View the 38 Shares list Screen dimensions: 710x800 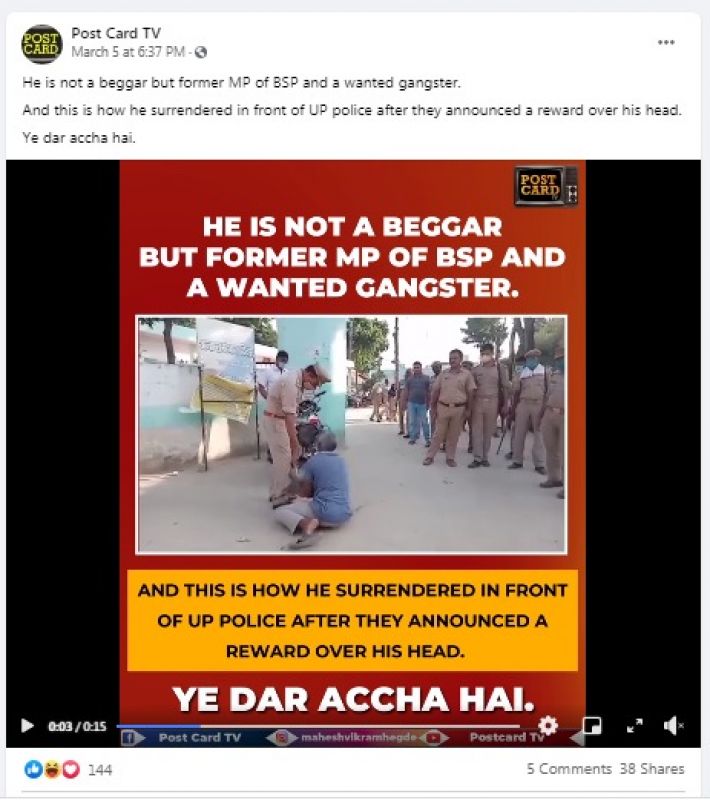652,769
